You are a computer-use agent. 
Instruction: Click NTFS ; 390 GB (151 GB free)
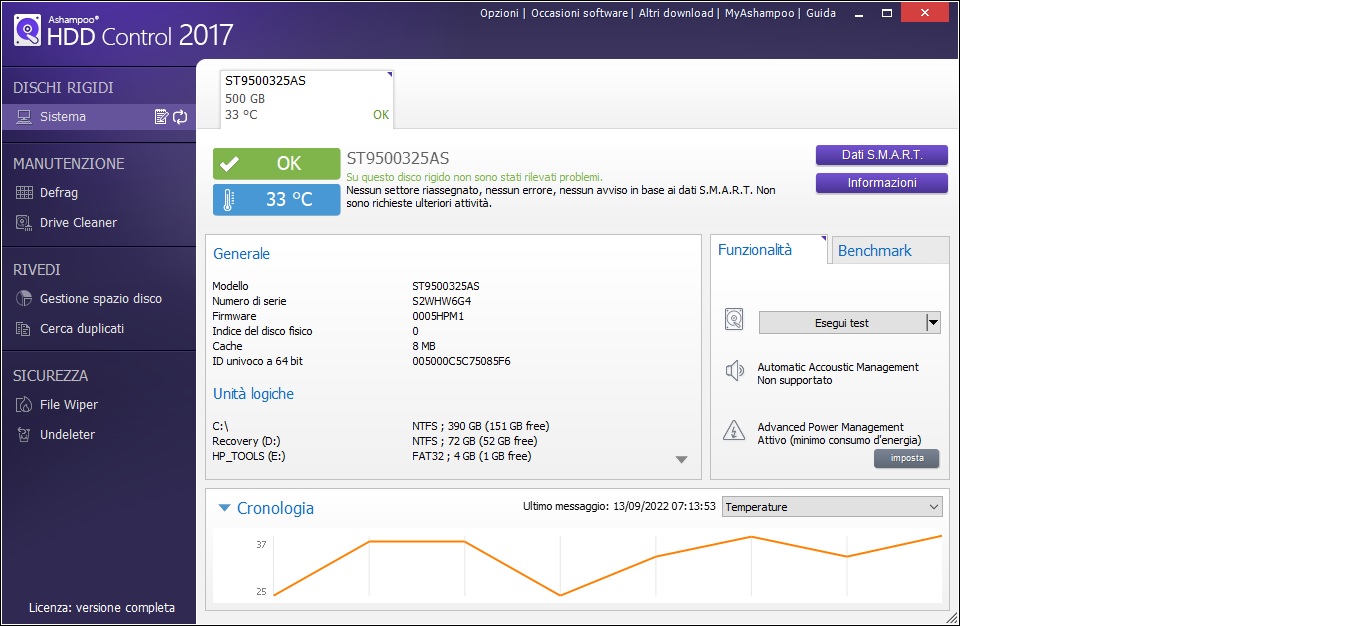click(480, 426)
